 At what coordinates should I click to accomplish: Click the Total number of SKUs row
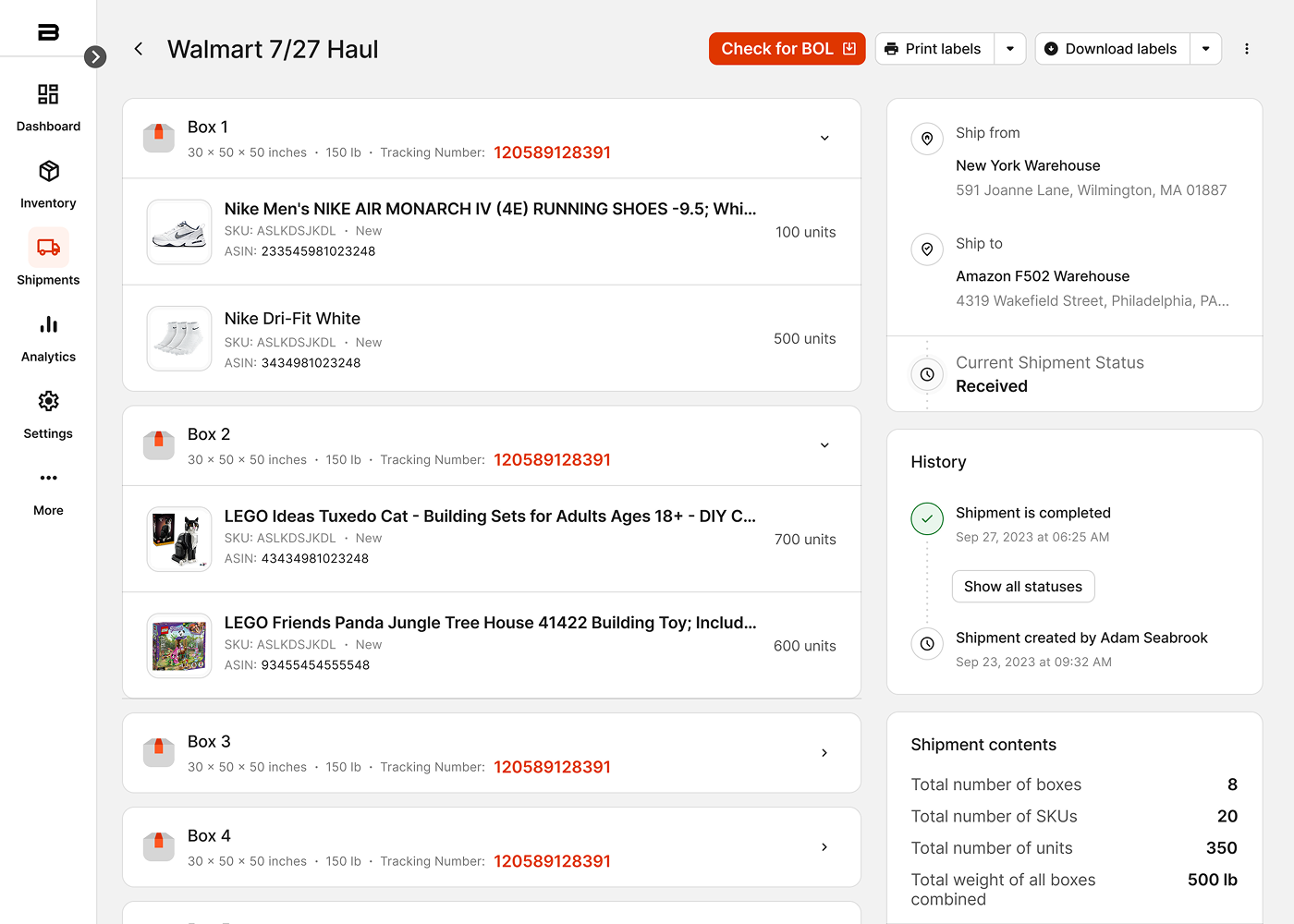click(x=1074, y=816)
